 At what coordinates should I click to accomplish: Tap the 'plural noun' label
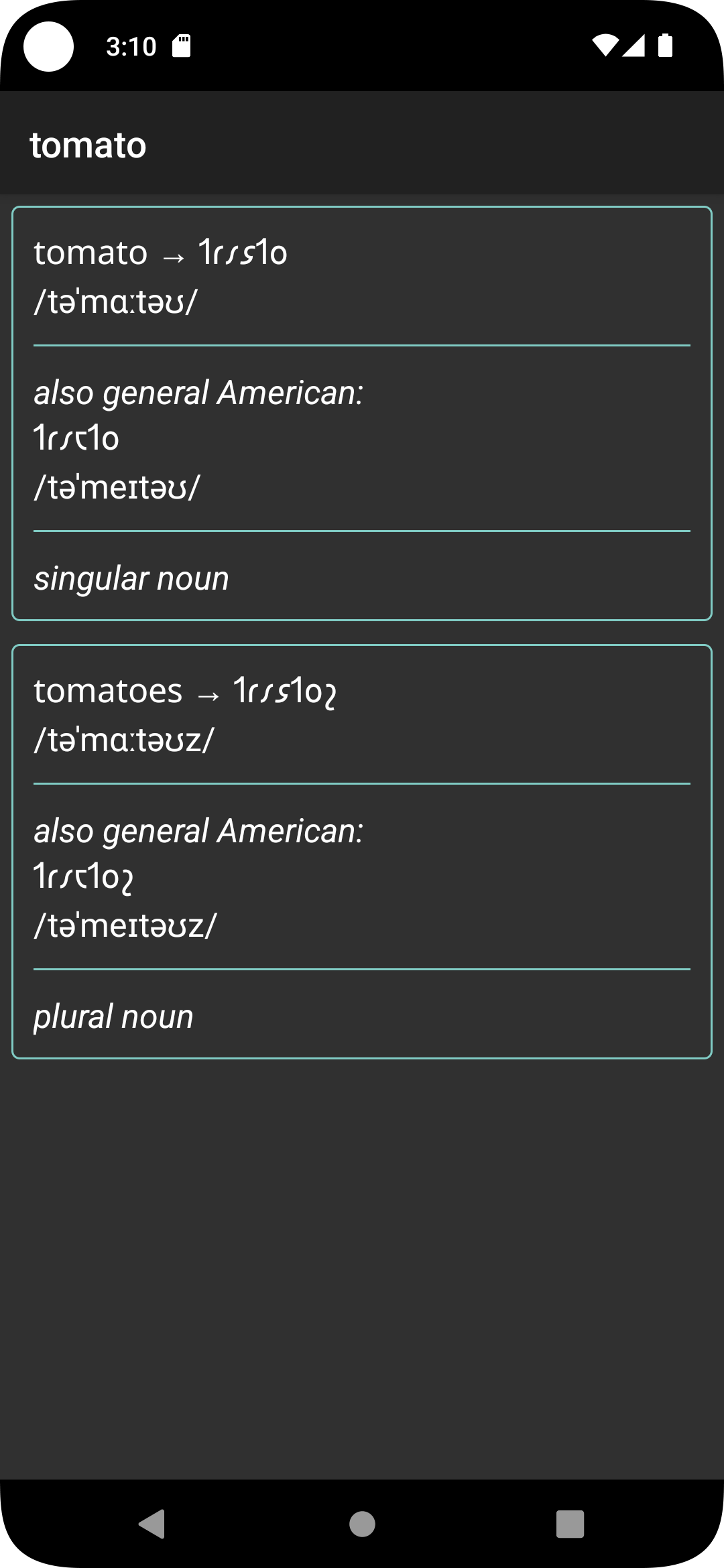click(x=114, y=1017)
